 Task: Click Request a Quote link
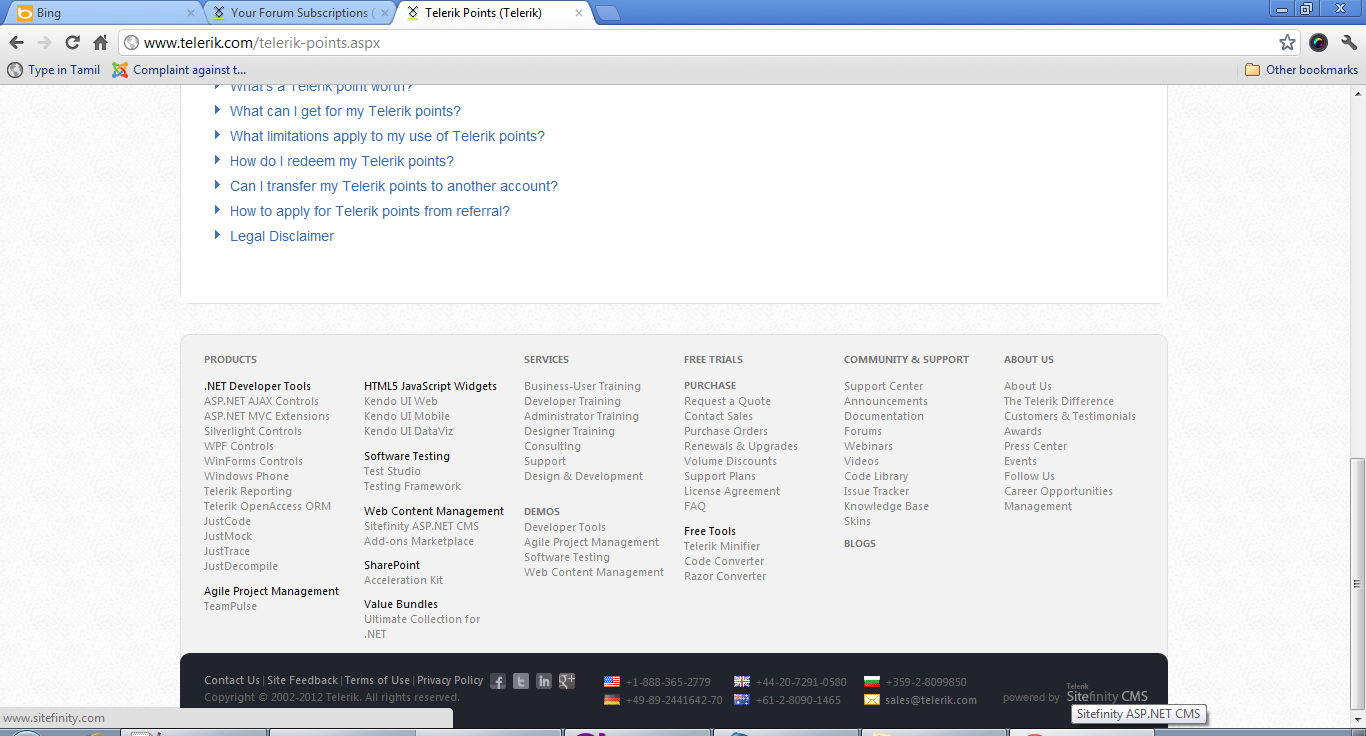[x=727, y=401]
